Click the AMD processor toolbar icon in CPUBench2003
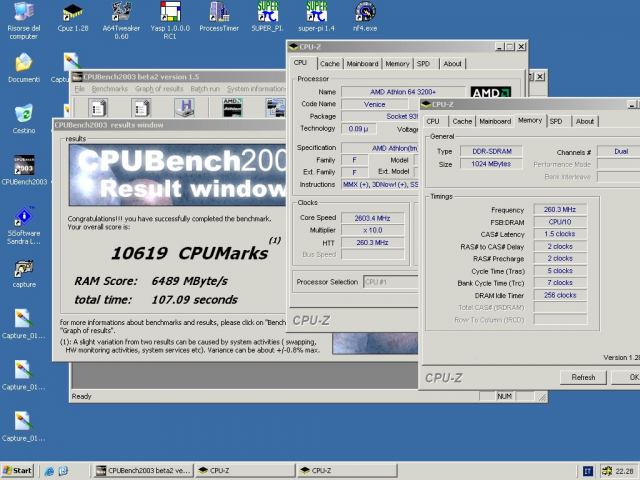Image resolution: width=640 pixels, height=480 pixels. tap(232, 107)
